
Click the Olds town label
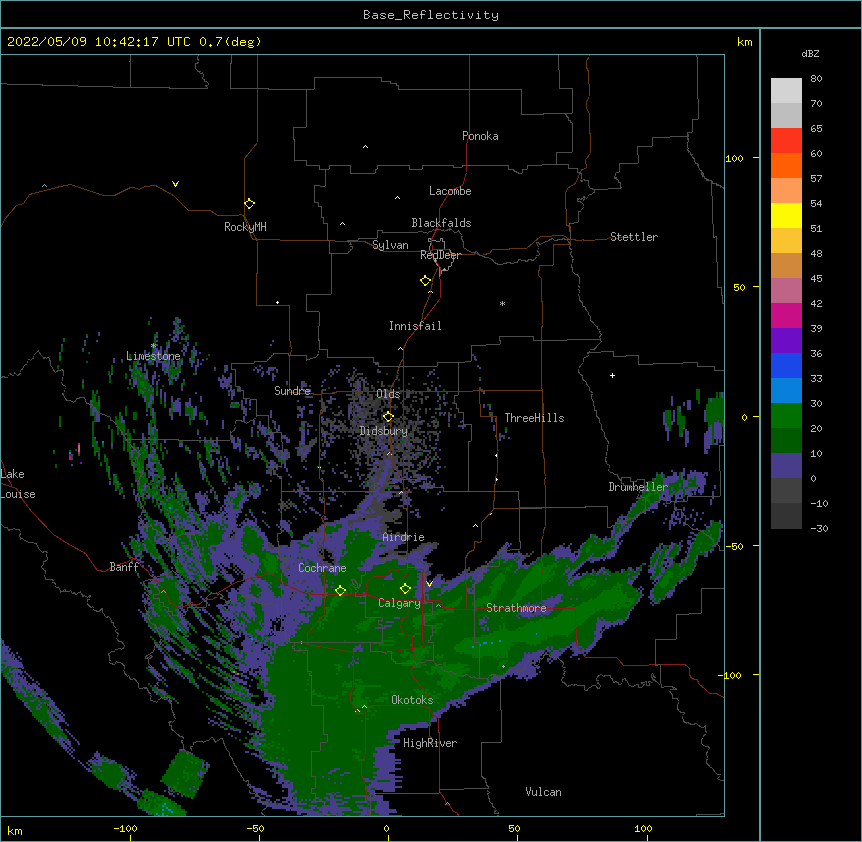(x=388, y=394)
